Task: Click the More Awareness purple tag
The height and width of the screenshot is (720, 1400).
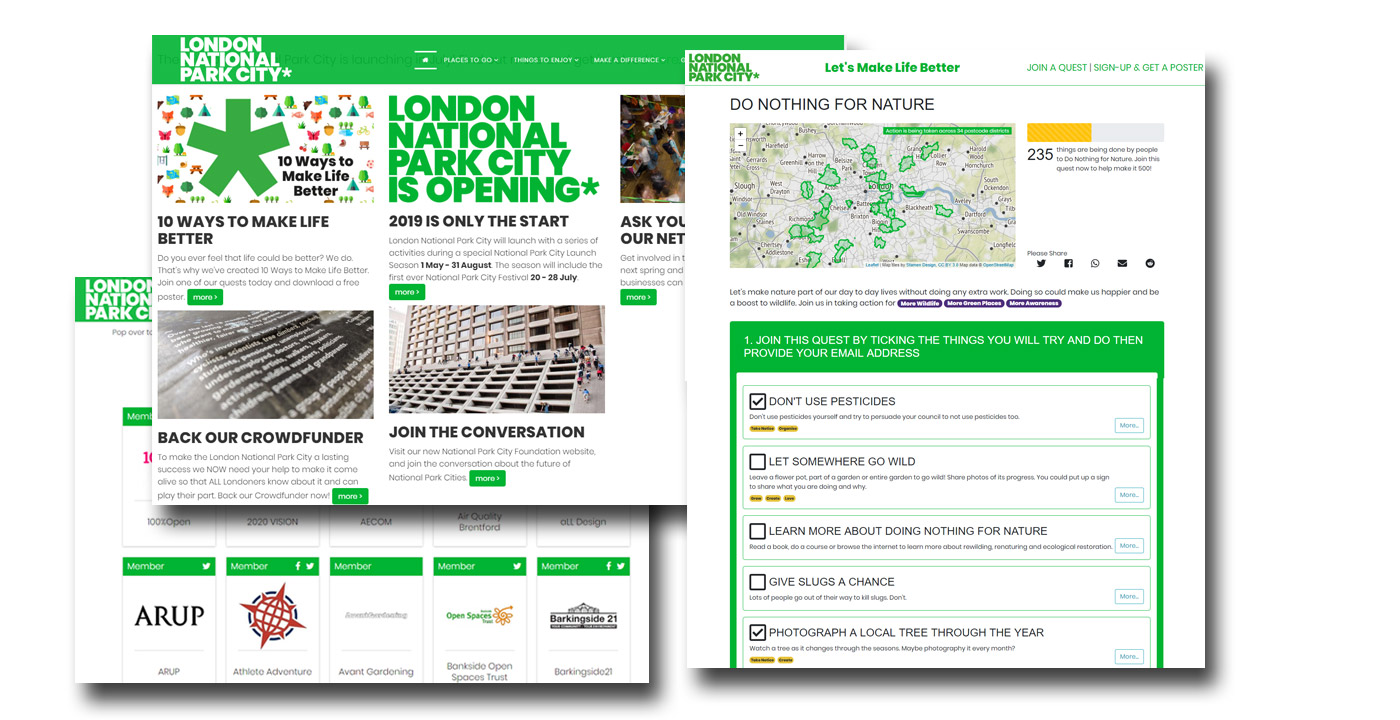Action: click(x=1034, y=303)
